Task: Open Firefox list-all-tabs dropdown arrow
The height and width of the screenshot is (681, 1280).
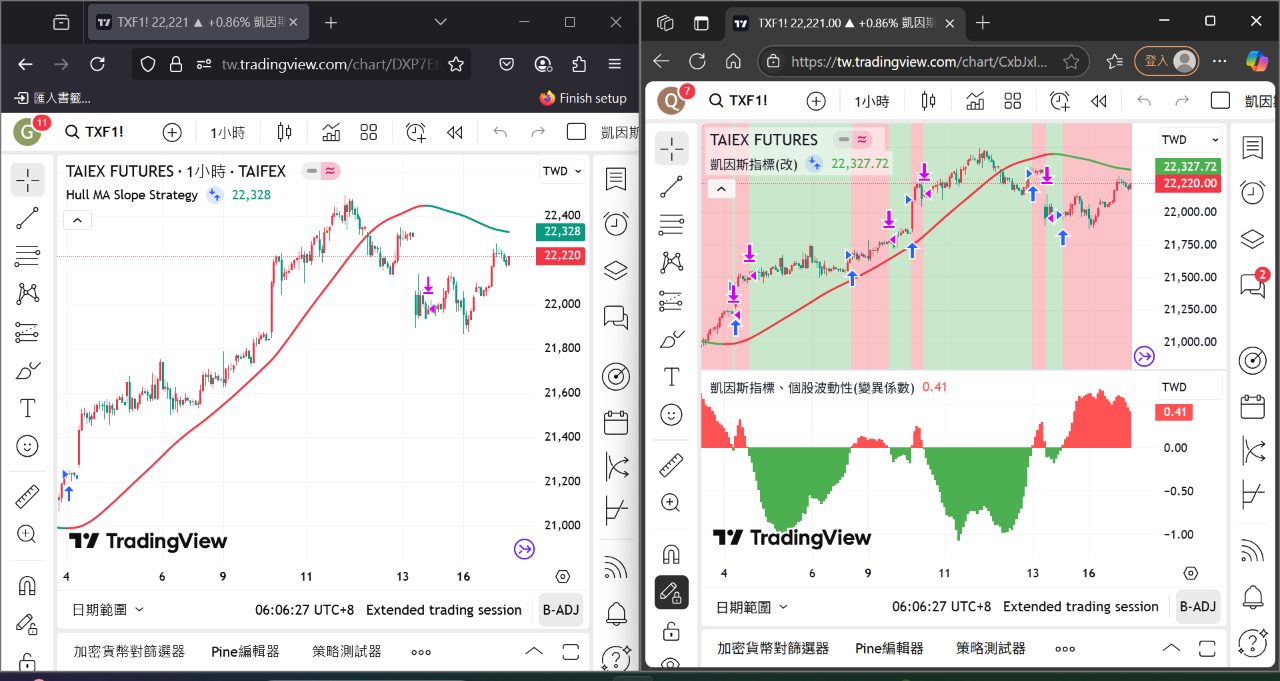Action: point(440,22)
